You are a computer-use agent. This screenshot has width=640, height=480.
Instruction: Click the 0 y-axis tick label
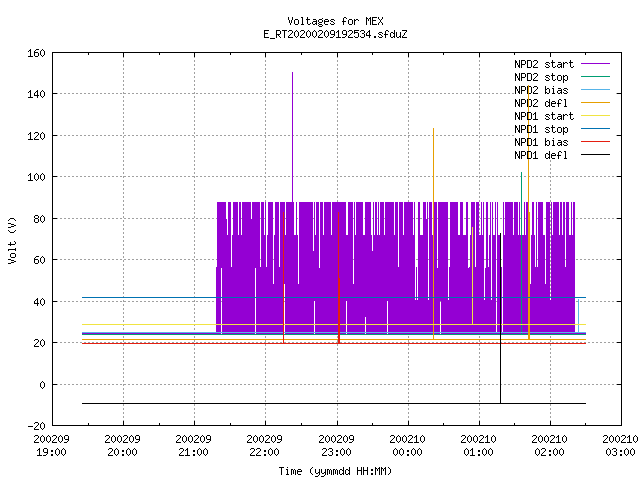coord(42,385)
